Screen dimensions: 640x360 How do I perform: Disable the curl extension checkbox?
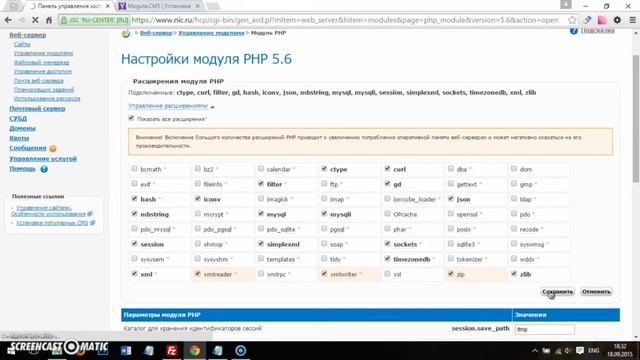(387, 168)
